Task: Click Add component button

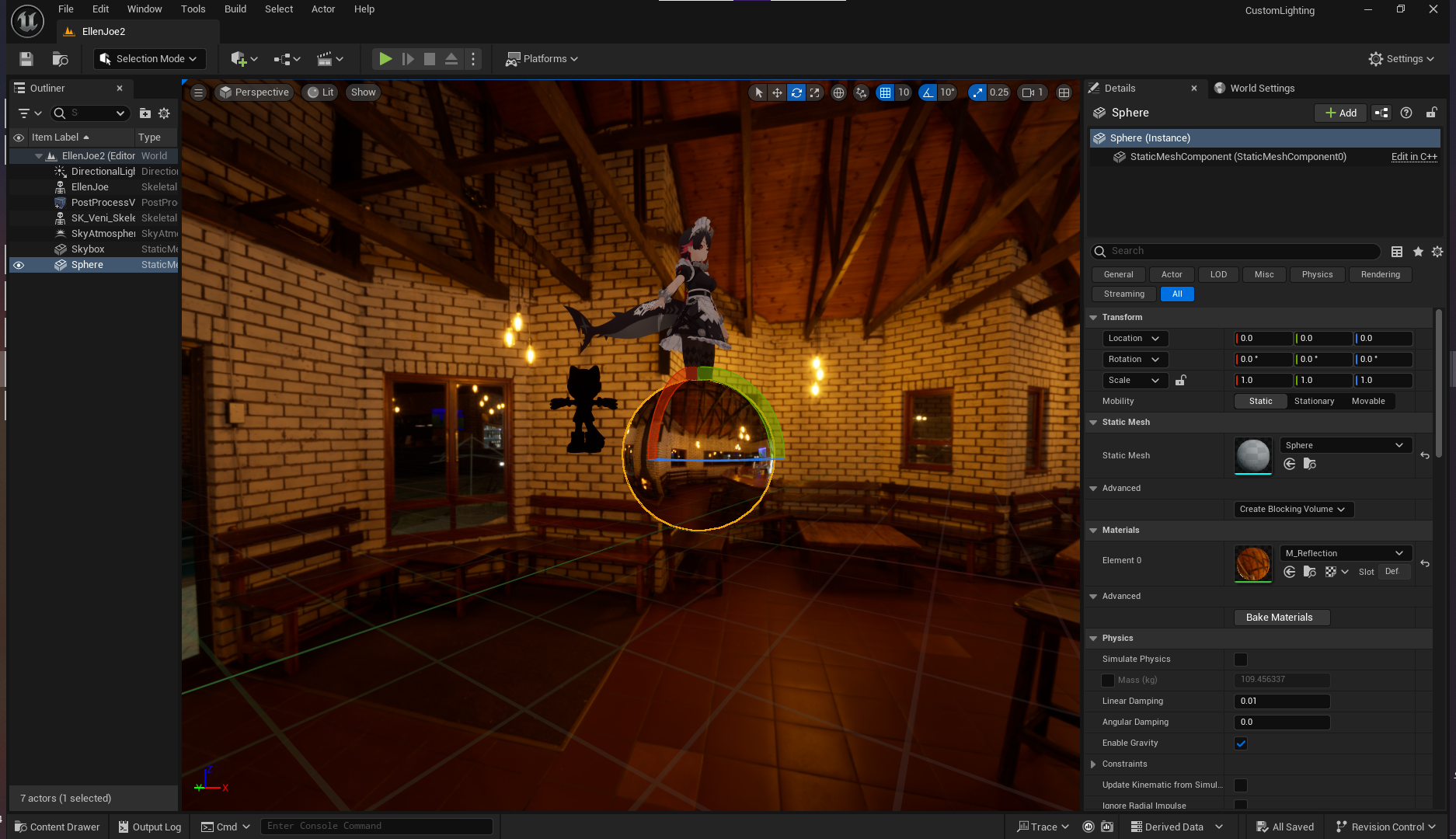Action: pyautogui.click(x=1340, y=113)
